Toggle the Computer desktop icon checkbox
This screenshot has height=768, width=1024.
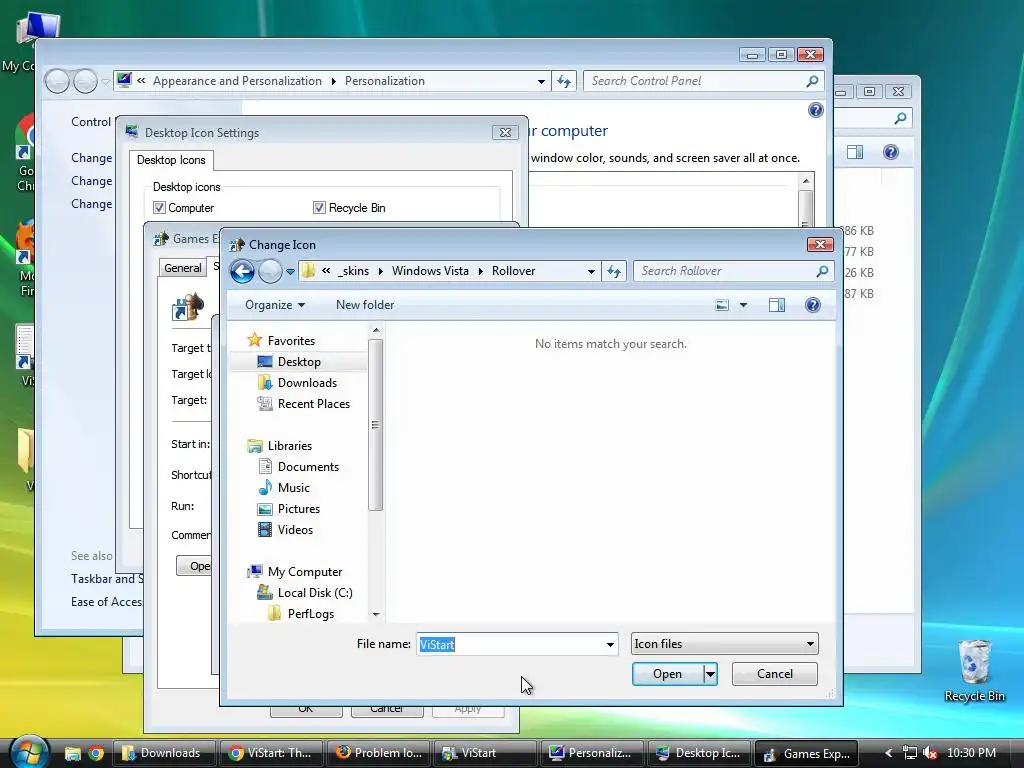(x=159, y=208)
